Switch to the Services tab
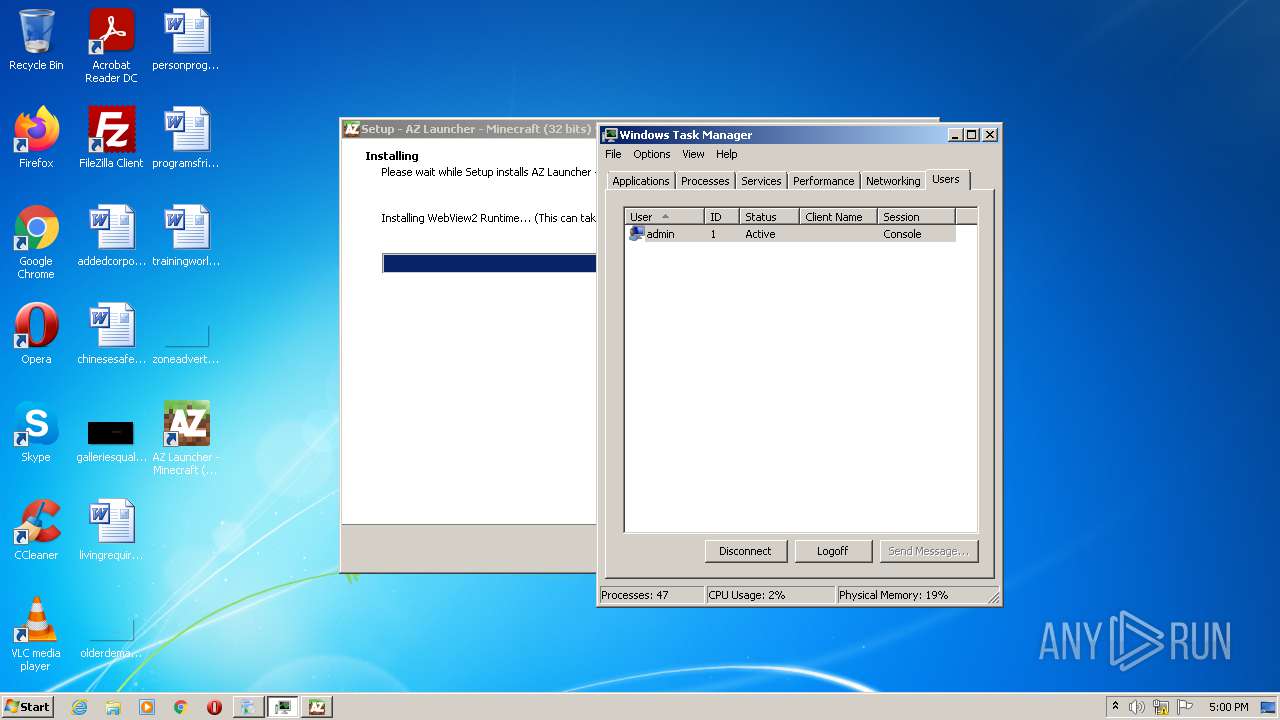This screenshot has height=720, width=1280. click(761, 181)
